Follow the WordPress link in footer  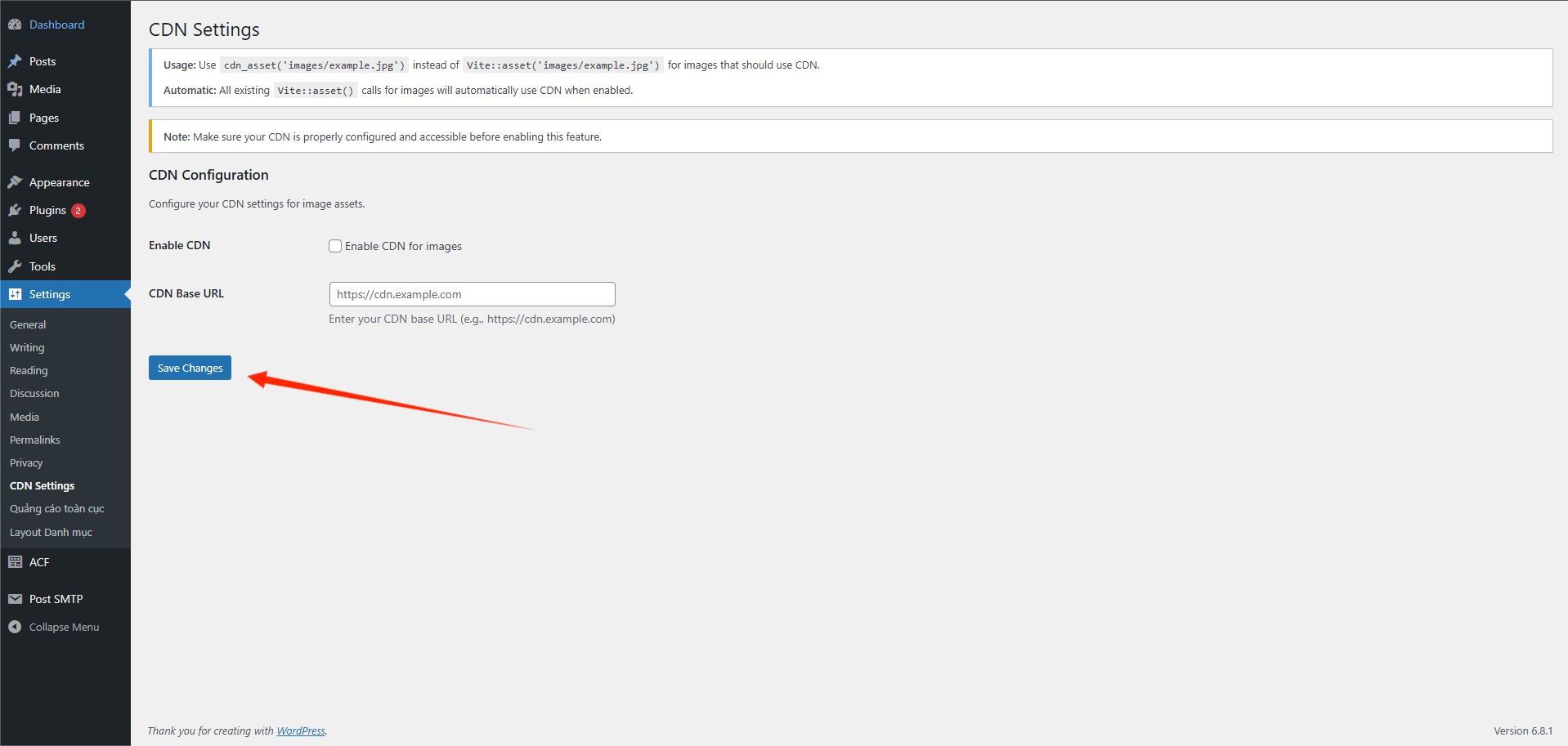point(300,730)
